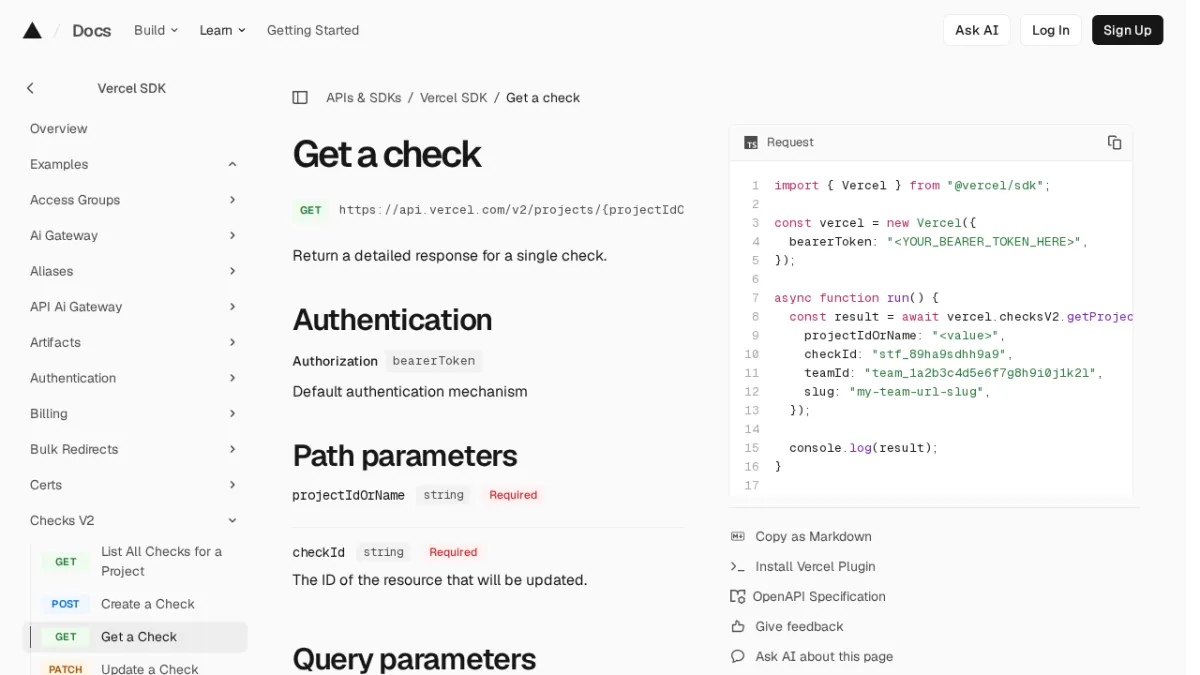Click the Log In button
1200x675 pixels.
(1050, 30)
